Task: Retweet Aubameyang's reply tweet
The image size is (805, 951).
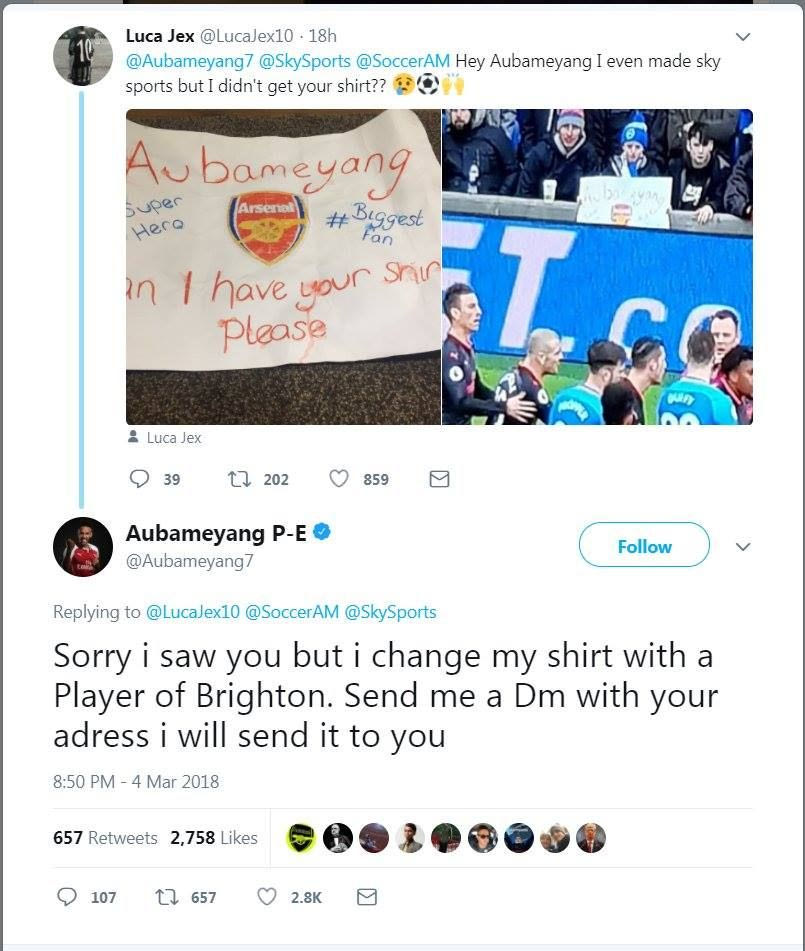Action: [x=167, y=897]
